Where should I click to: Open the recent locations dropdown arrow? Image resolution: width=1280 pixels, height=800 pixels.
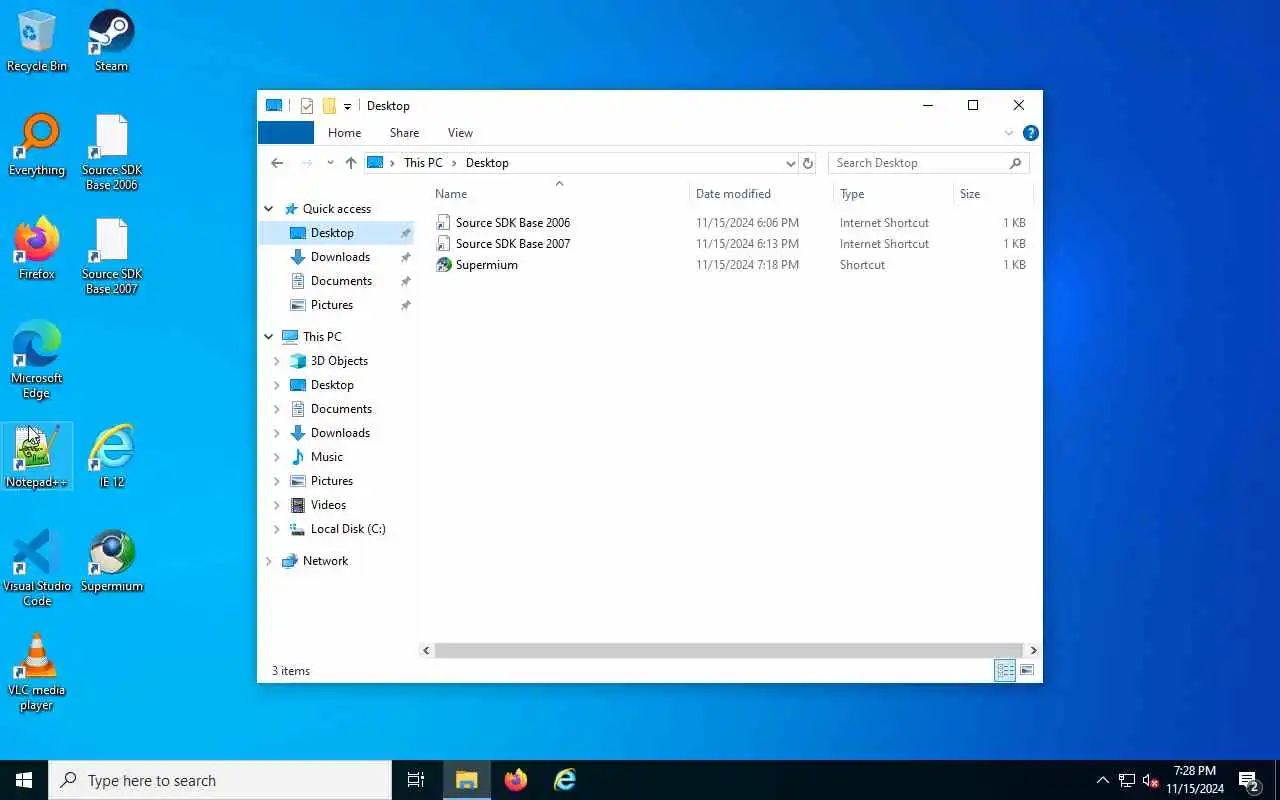tap(330, 163)
